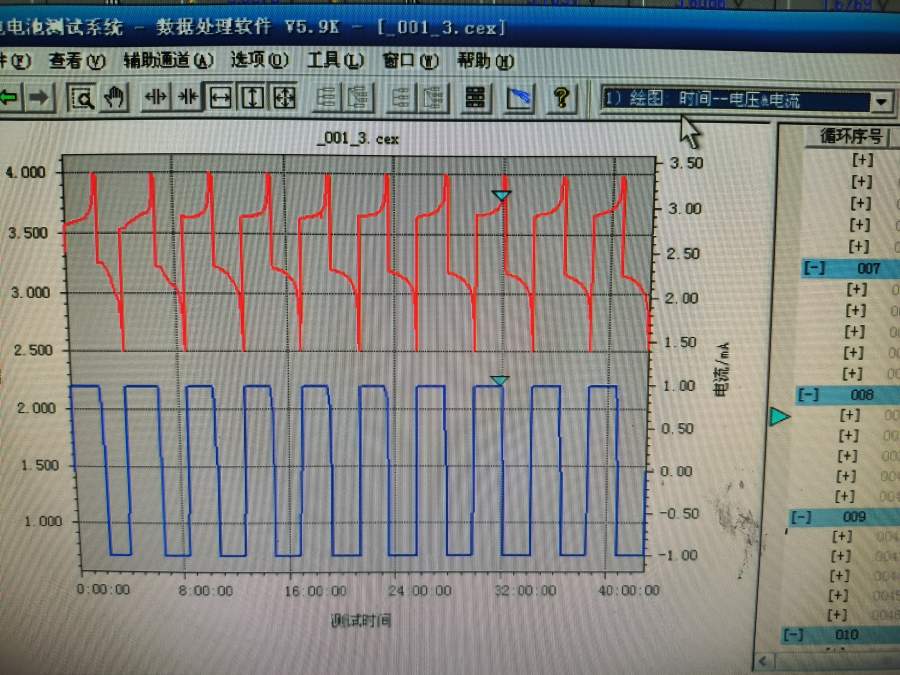The image size is (900, 675).
Task: Open help via the question mark icon
Action: (562, 97)
